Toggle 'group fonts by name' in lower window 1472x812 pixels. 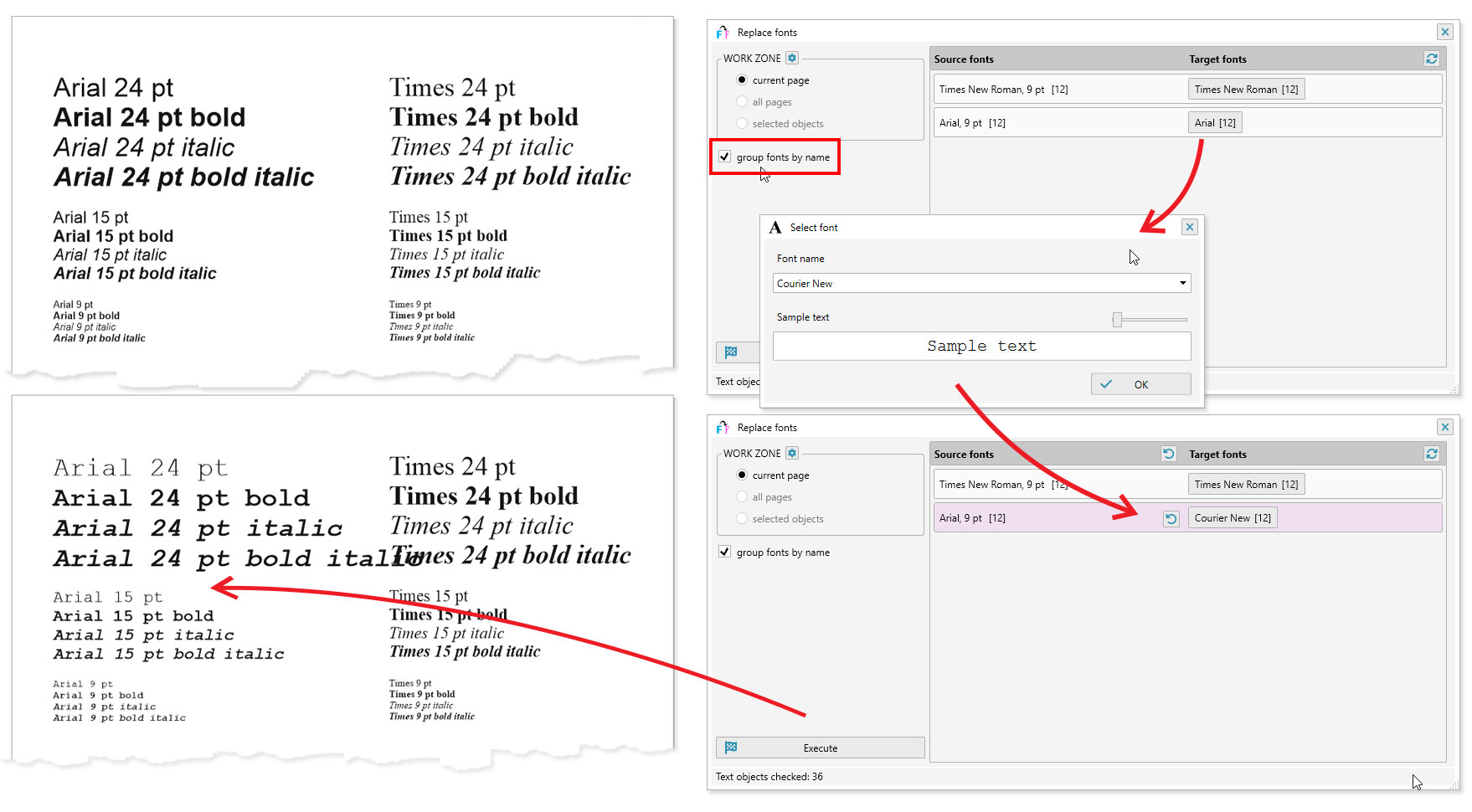pos(725,552)
